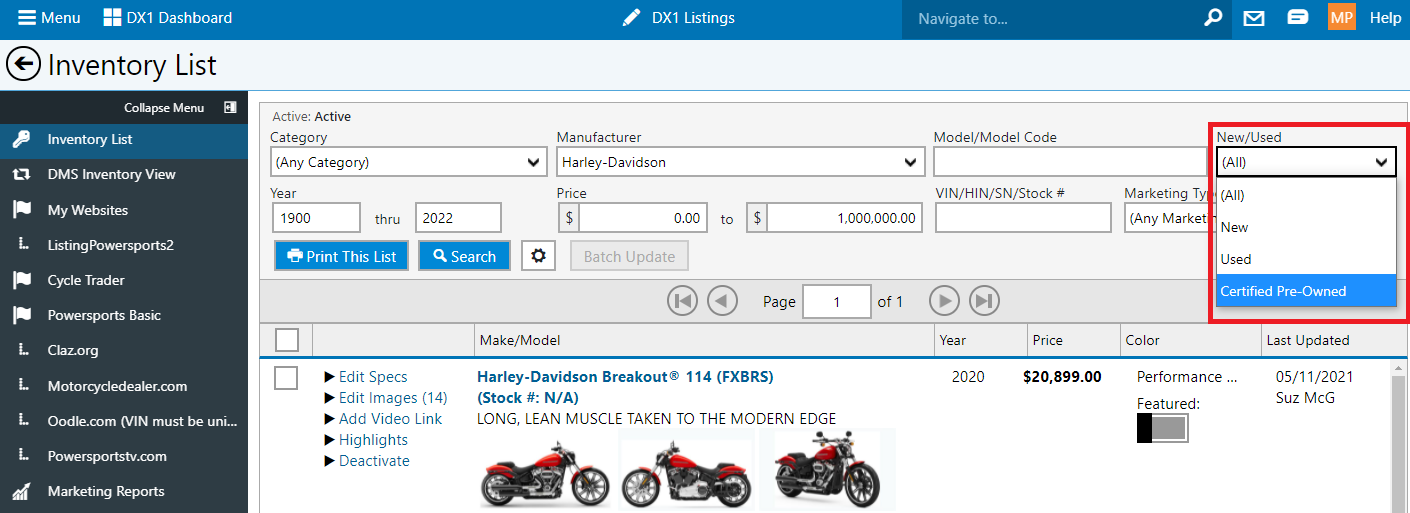Click the blue Search button
Image resolution: width=1410 pixels, height=513 pixels.
464,256
